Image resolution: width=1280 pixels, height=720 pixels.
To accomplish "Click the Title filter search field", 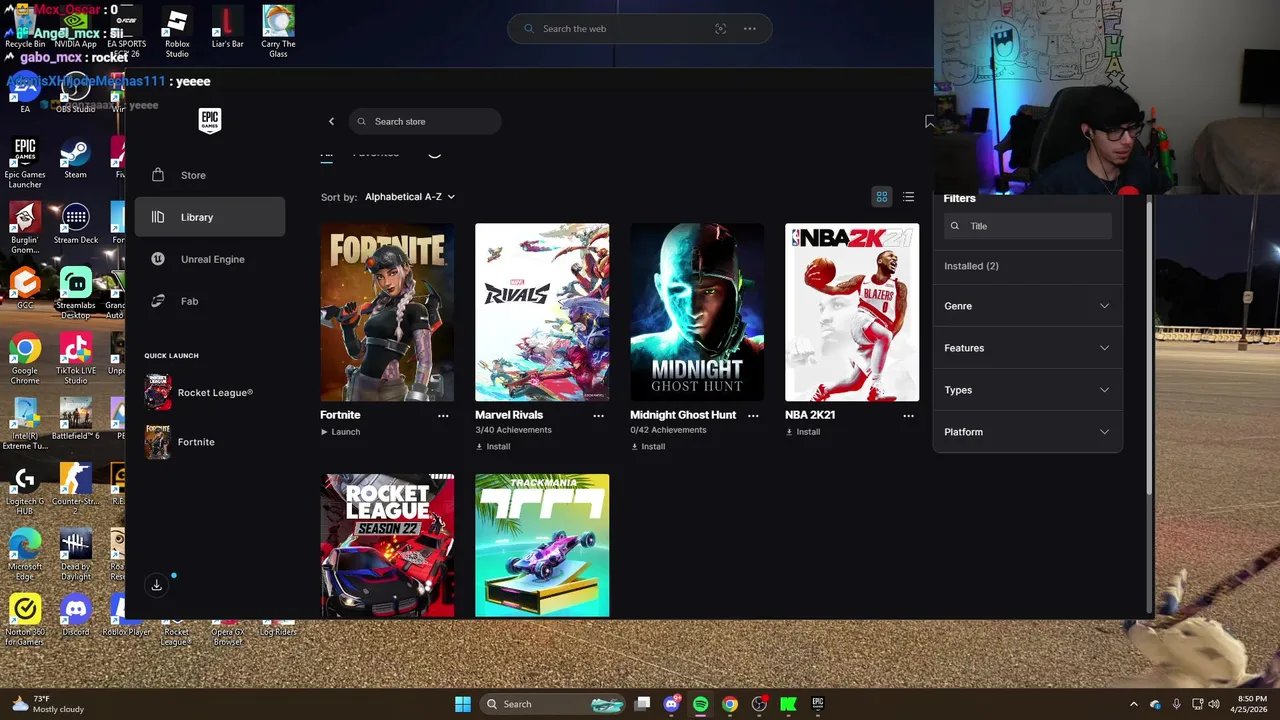I will pyautogui.click(x=1028, y=226).
